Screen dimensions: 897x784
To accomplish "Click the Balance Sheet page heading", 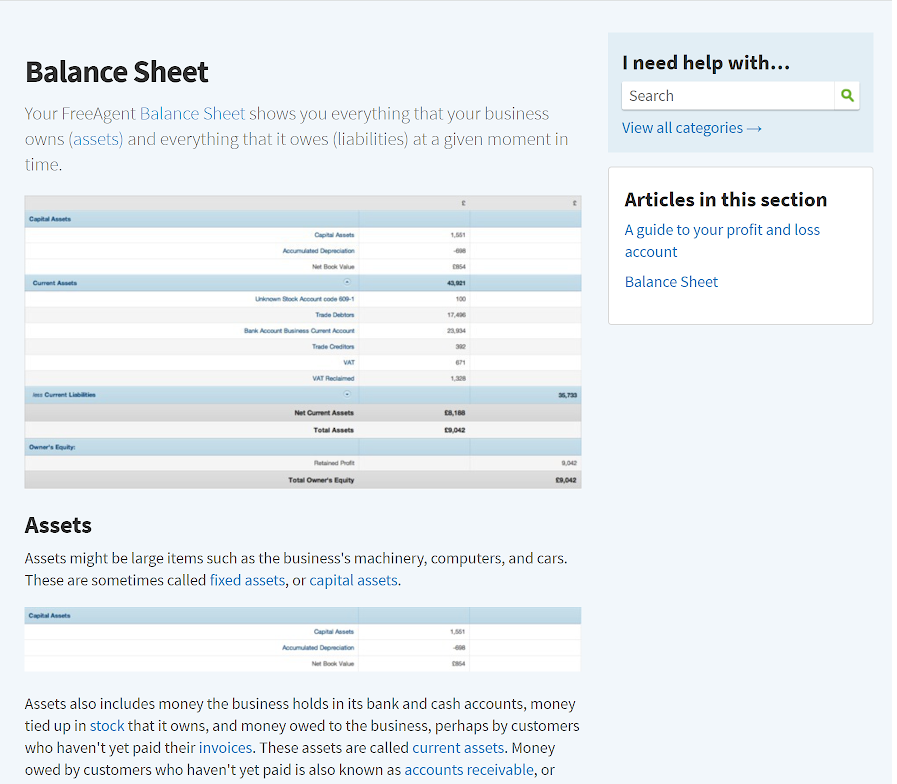I will [117, 72].
